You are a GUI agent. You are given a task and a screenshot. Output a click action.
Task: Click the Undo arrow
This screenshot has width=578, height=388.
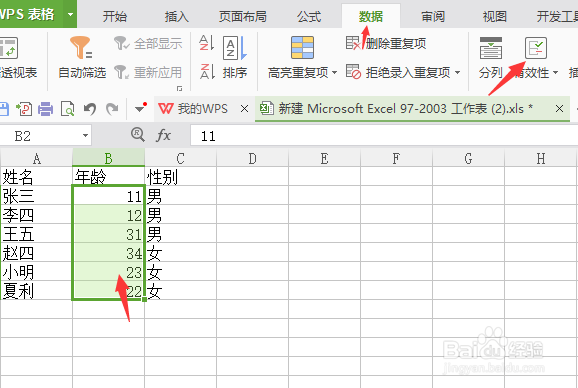point(90,109)
